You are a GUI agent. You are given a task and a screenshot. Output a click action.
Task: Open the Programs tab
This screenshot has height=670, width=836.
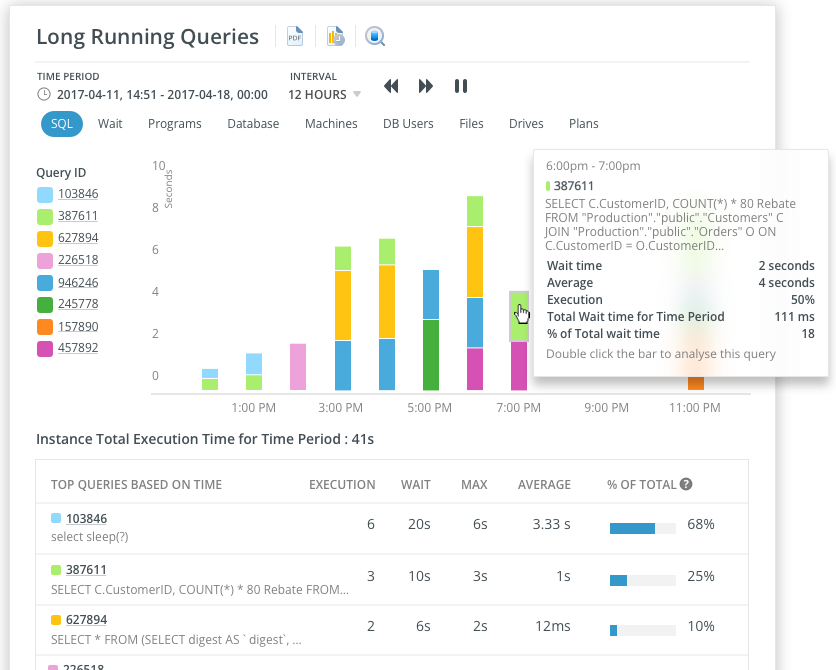click(174, 124)
